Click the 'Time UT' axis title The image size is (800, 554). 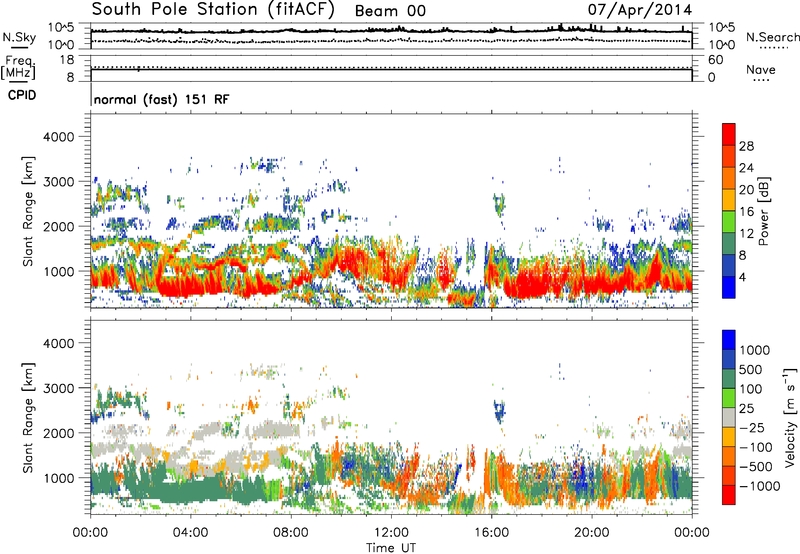[x=391, y=548]
